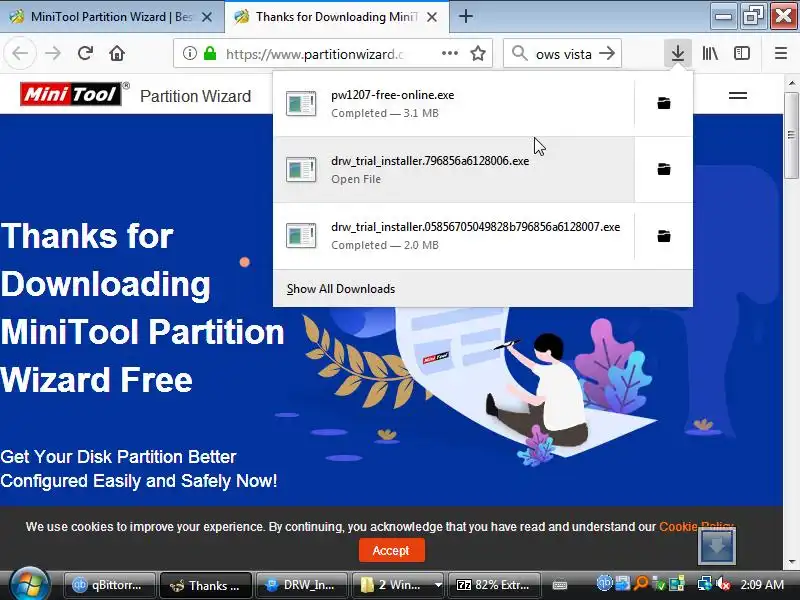
Task: Toggle the browser sidebar
Action: pos(742,53)
